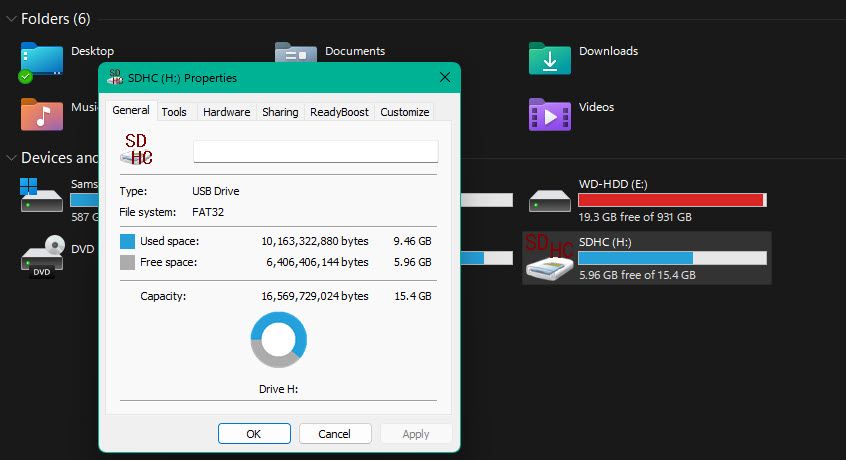Open the Music folder icon

click(x=42, y=114)
